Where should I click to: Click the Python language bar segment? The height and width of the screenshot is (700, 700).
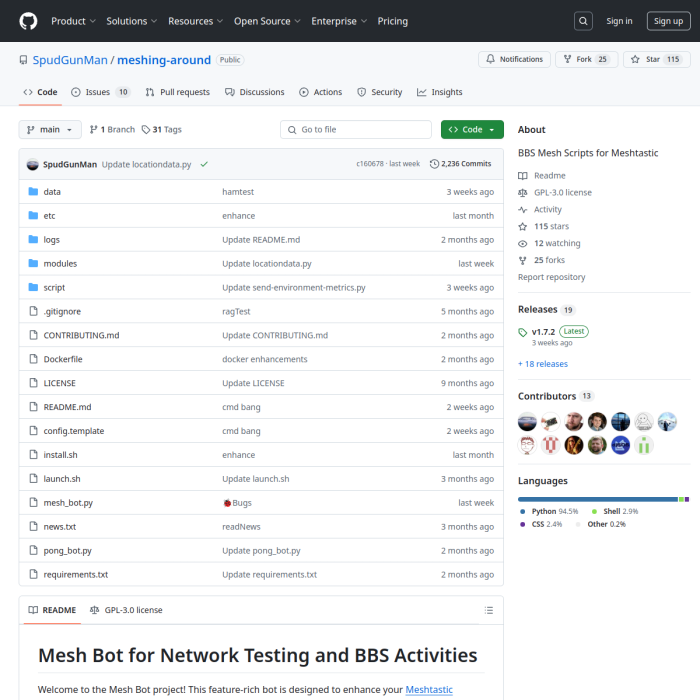point(597,498)
